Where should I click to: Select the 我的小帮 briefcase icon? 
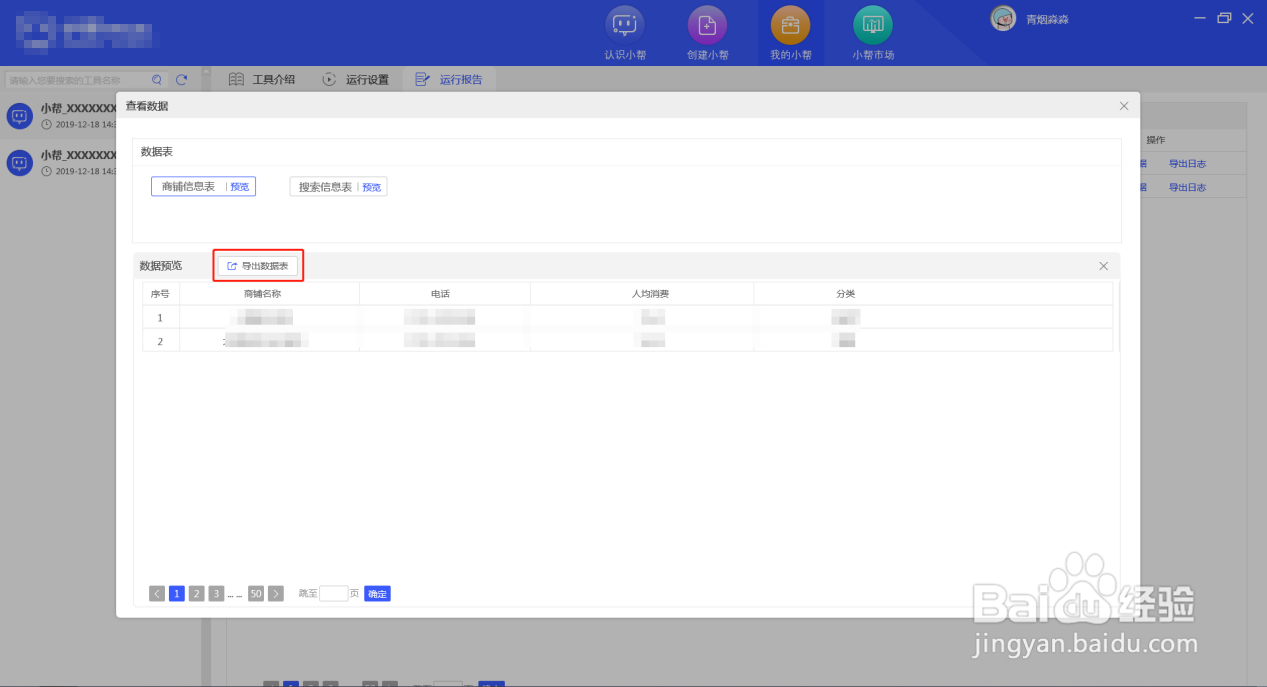tap(790, 25)
